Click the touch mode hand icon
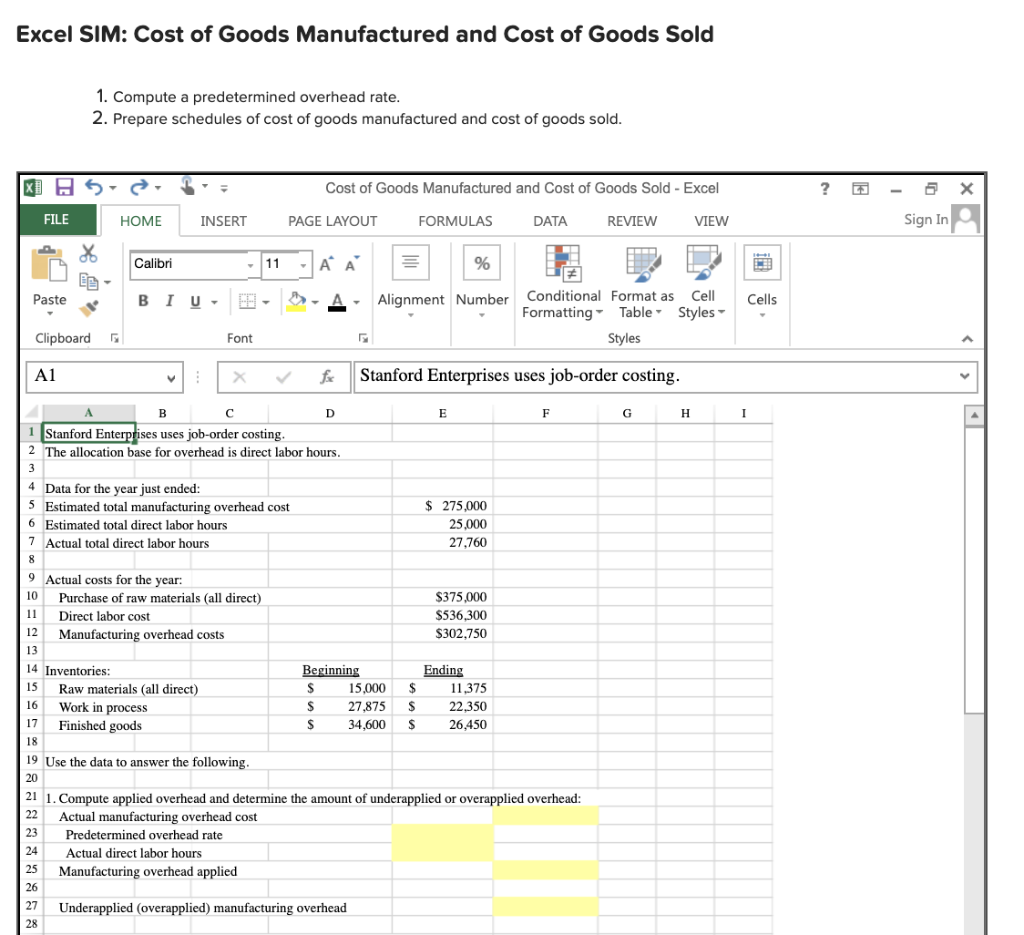 pos(187,186)
